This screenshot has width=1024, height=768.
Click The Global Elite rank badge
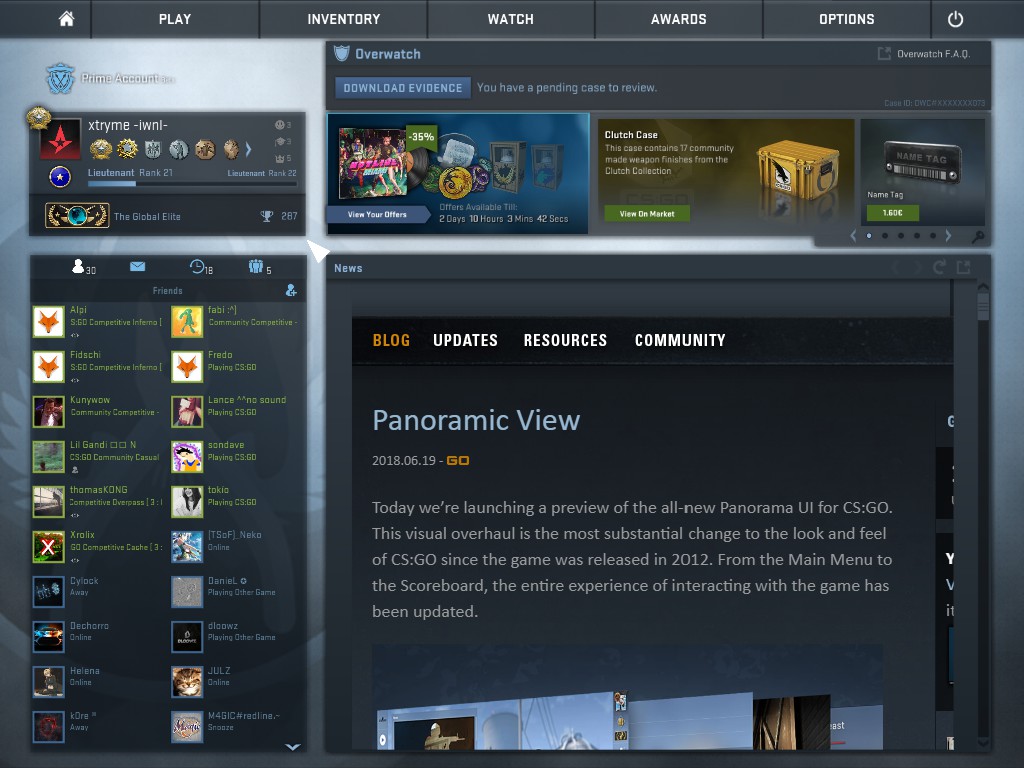[x=77, y=216]
